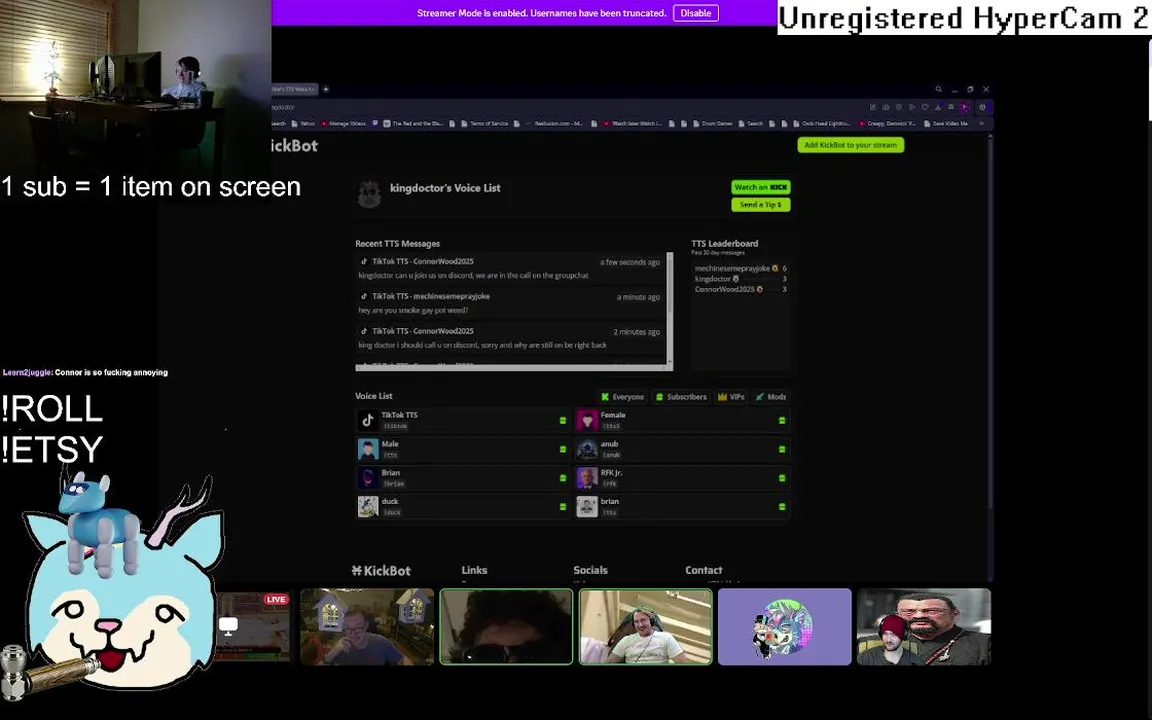This screenshot has height=720, width=1152.
Task: Click the Contact footer heading
Action: pyautogui.click(x=704, y=570)
